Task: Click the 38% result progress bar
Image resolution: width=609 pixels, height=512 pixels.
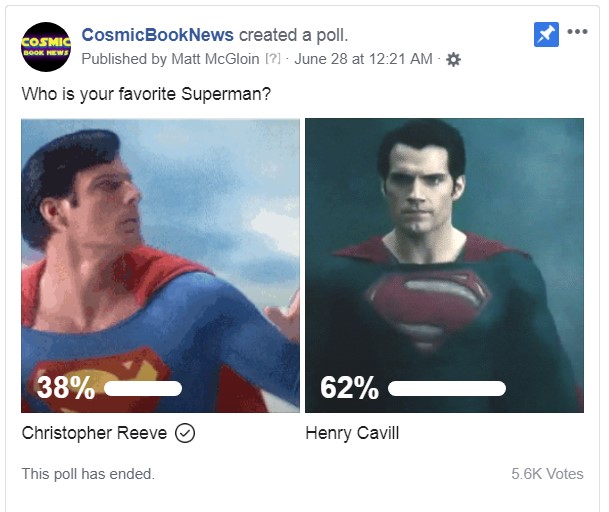Action: pyautogui.click(x=143, y=388)
